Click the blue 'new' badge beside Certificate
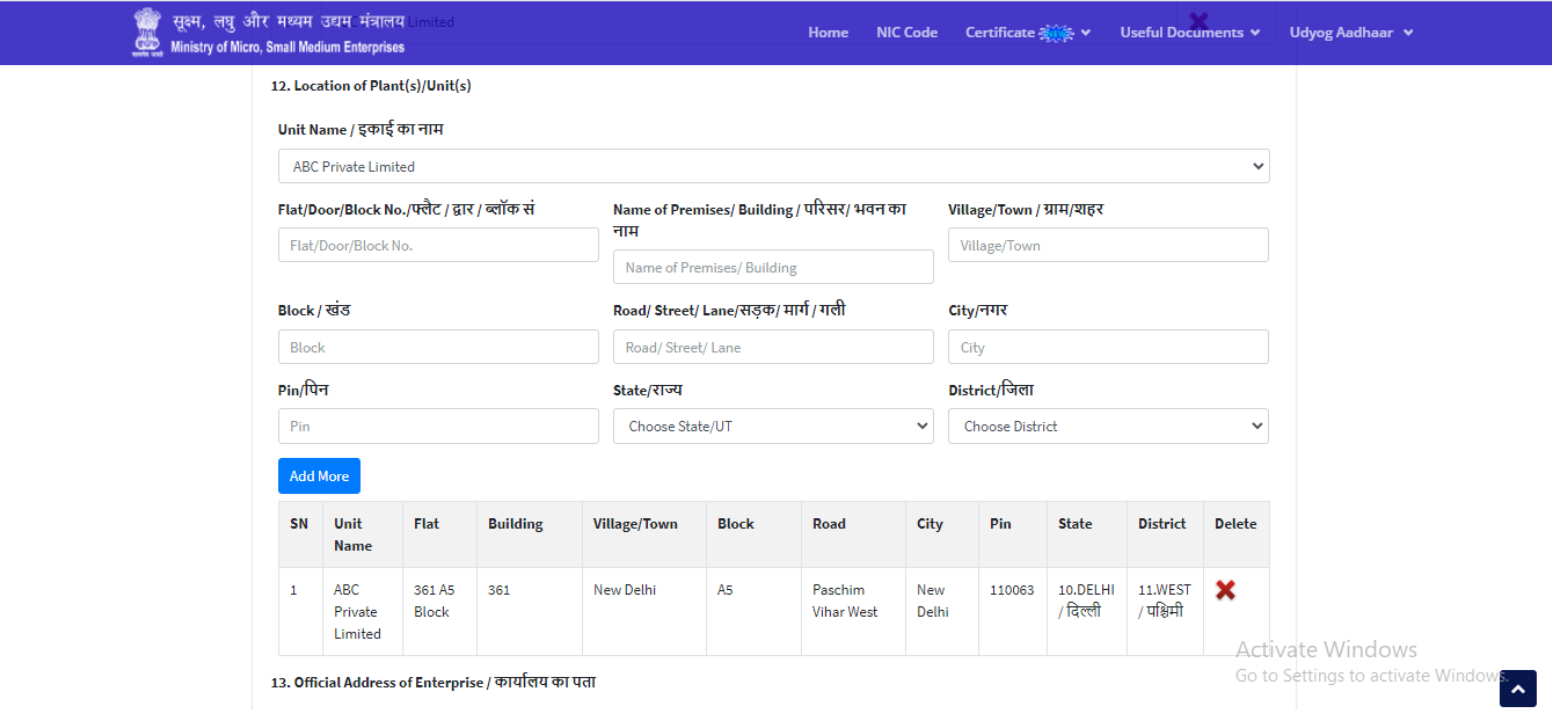Viewport: 1552px width, 710px height. point(1056,33)
